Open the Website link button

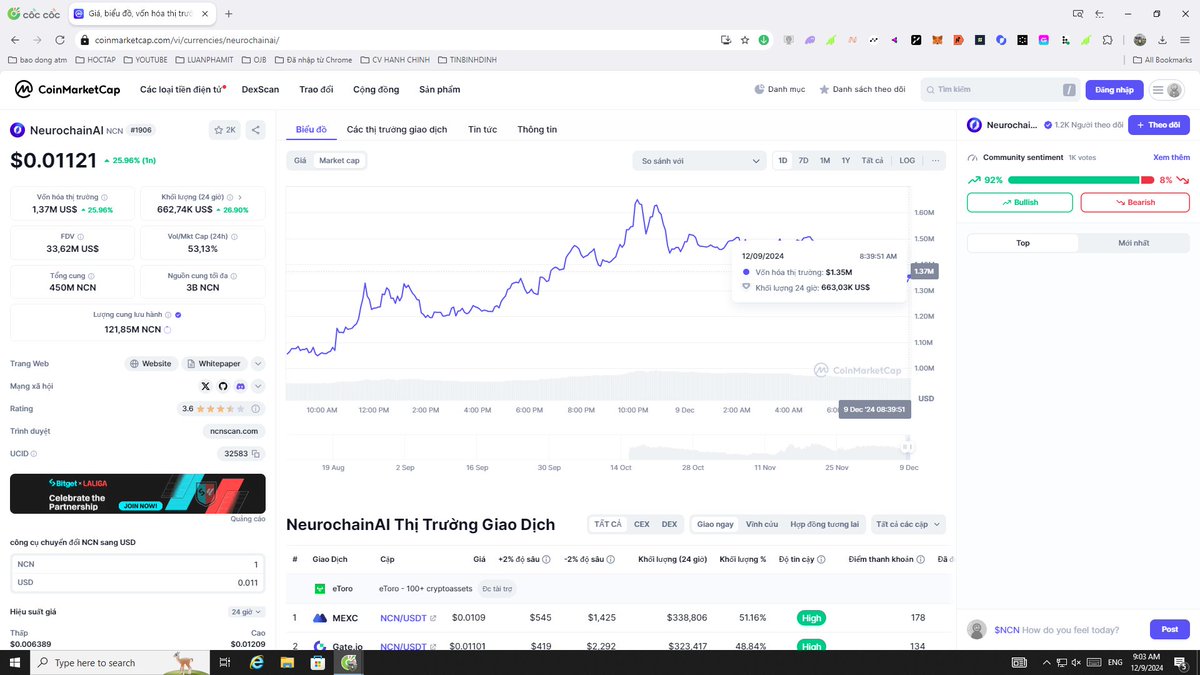point(151,364)
